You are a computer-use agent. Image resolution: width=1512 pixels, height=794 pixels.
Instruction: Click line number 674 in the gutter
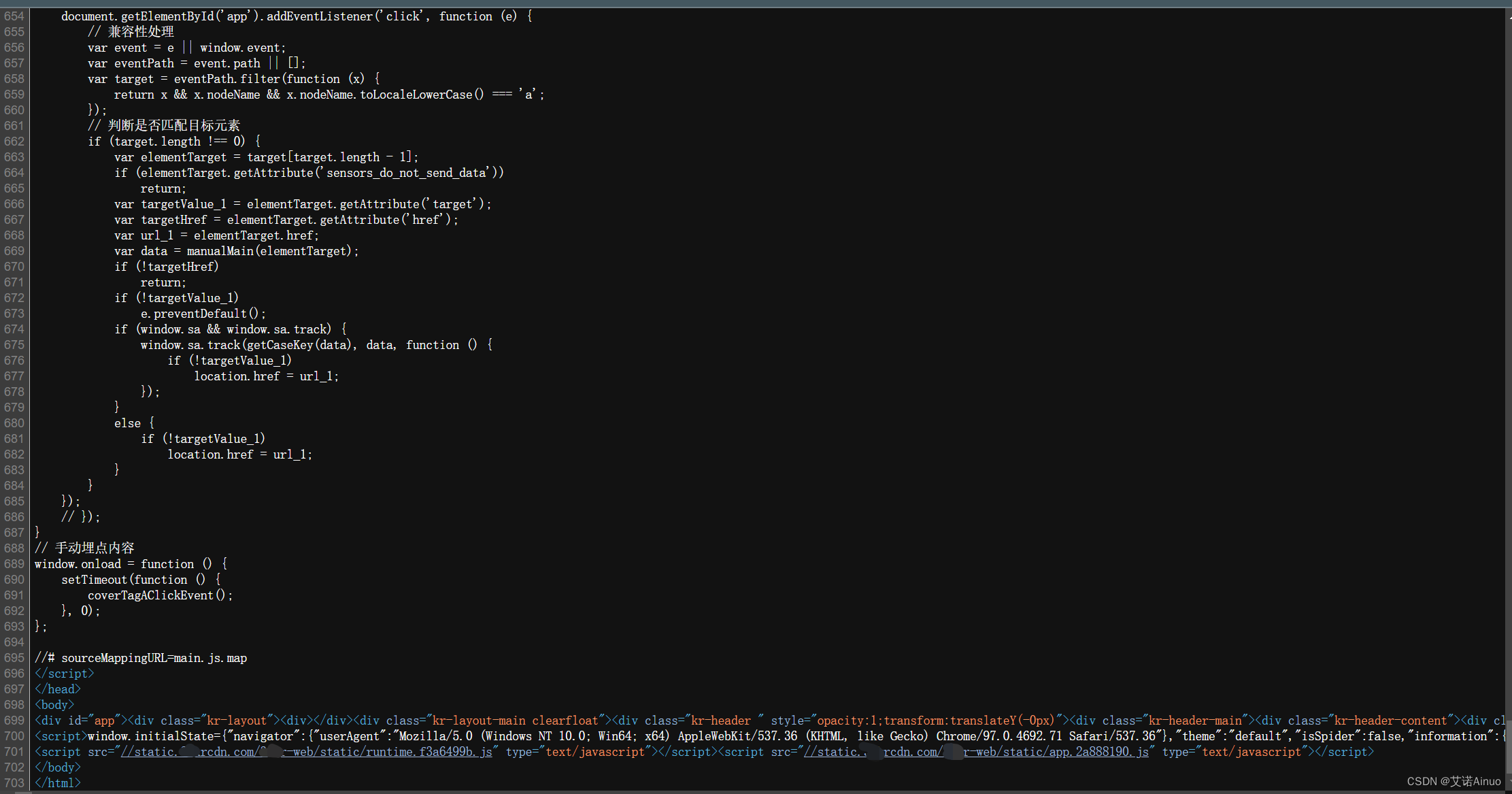pos(14,329)
